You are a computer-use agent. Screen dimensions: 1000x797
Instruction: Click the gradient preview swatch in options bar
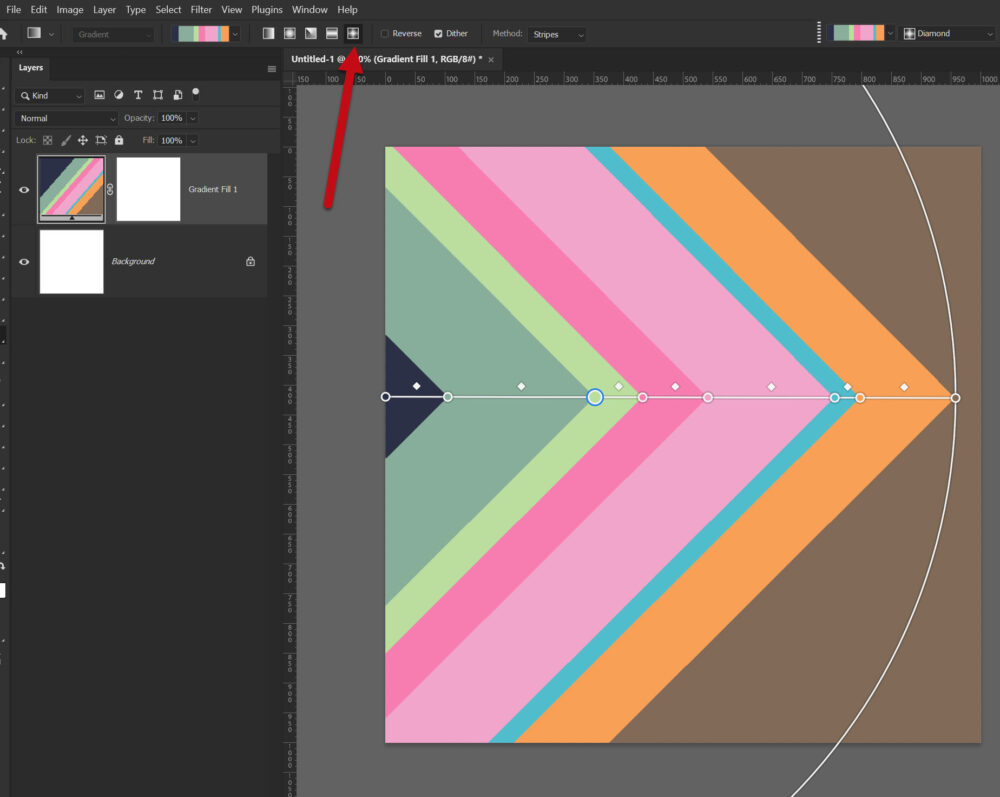point(203,34)
